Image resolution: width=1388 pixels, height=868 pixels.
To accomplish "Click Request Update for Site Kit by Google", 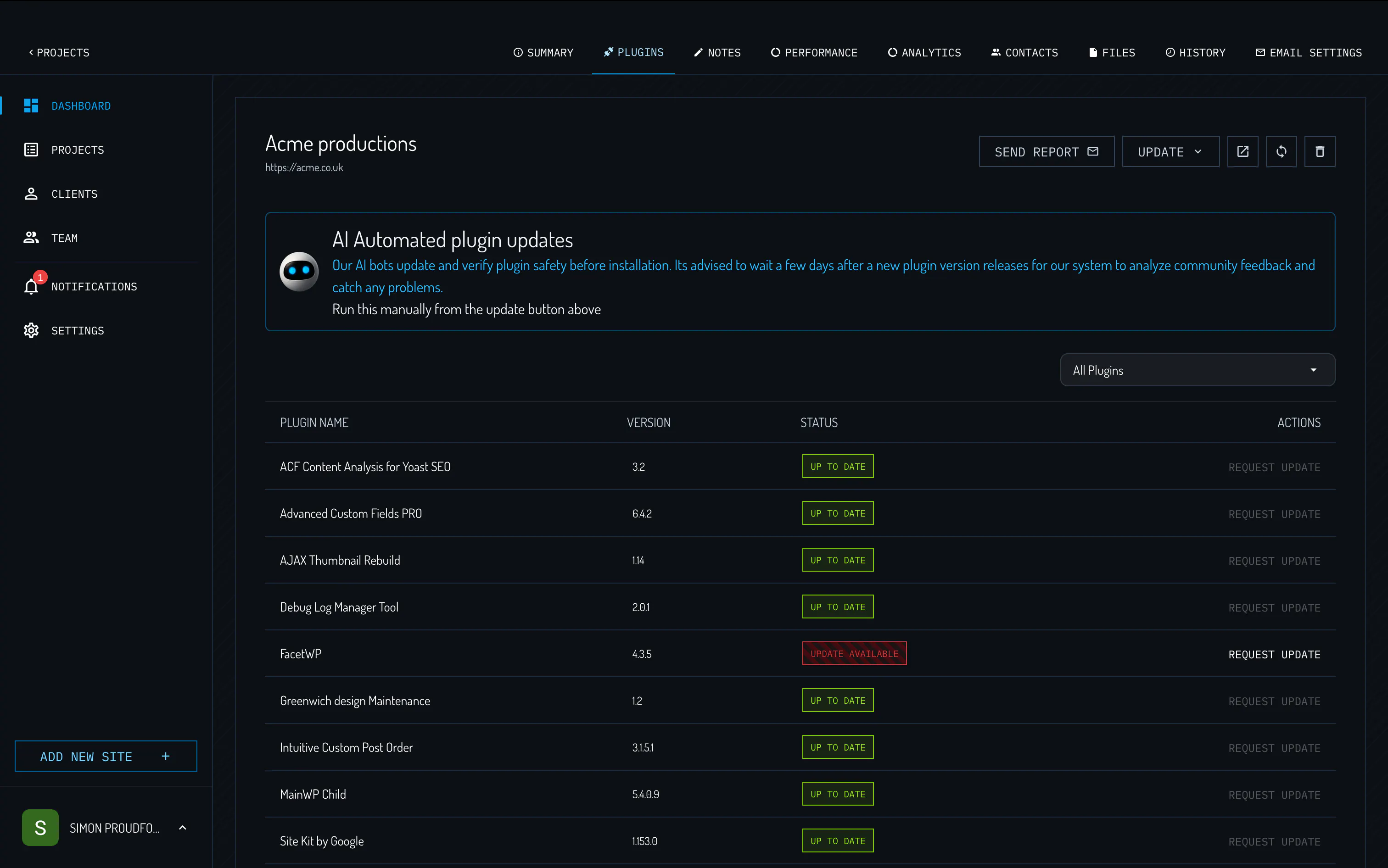I will [x=1274, y=841].
